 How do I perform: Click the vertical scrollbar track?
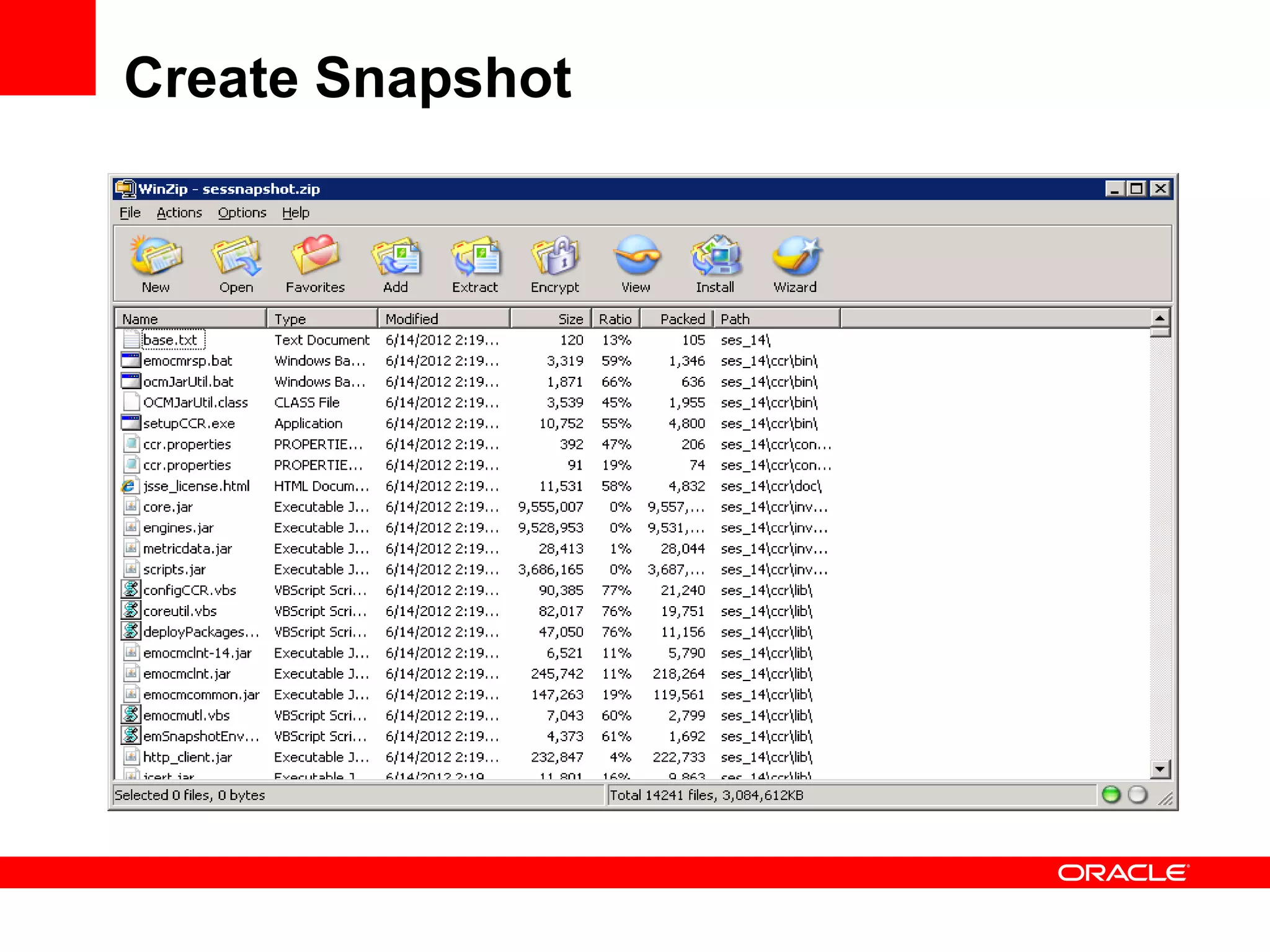pyautogui.click(x=1160, y=549)
